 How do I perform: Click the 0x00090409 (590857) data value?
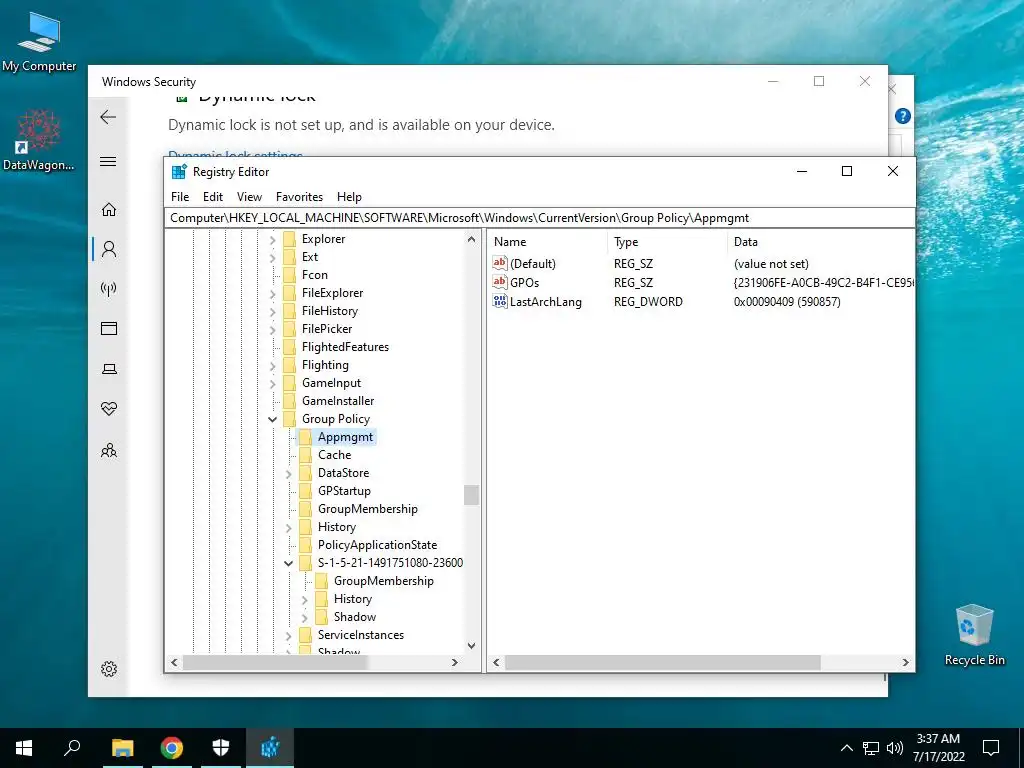(787, 302)
